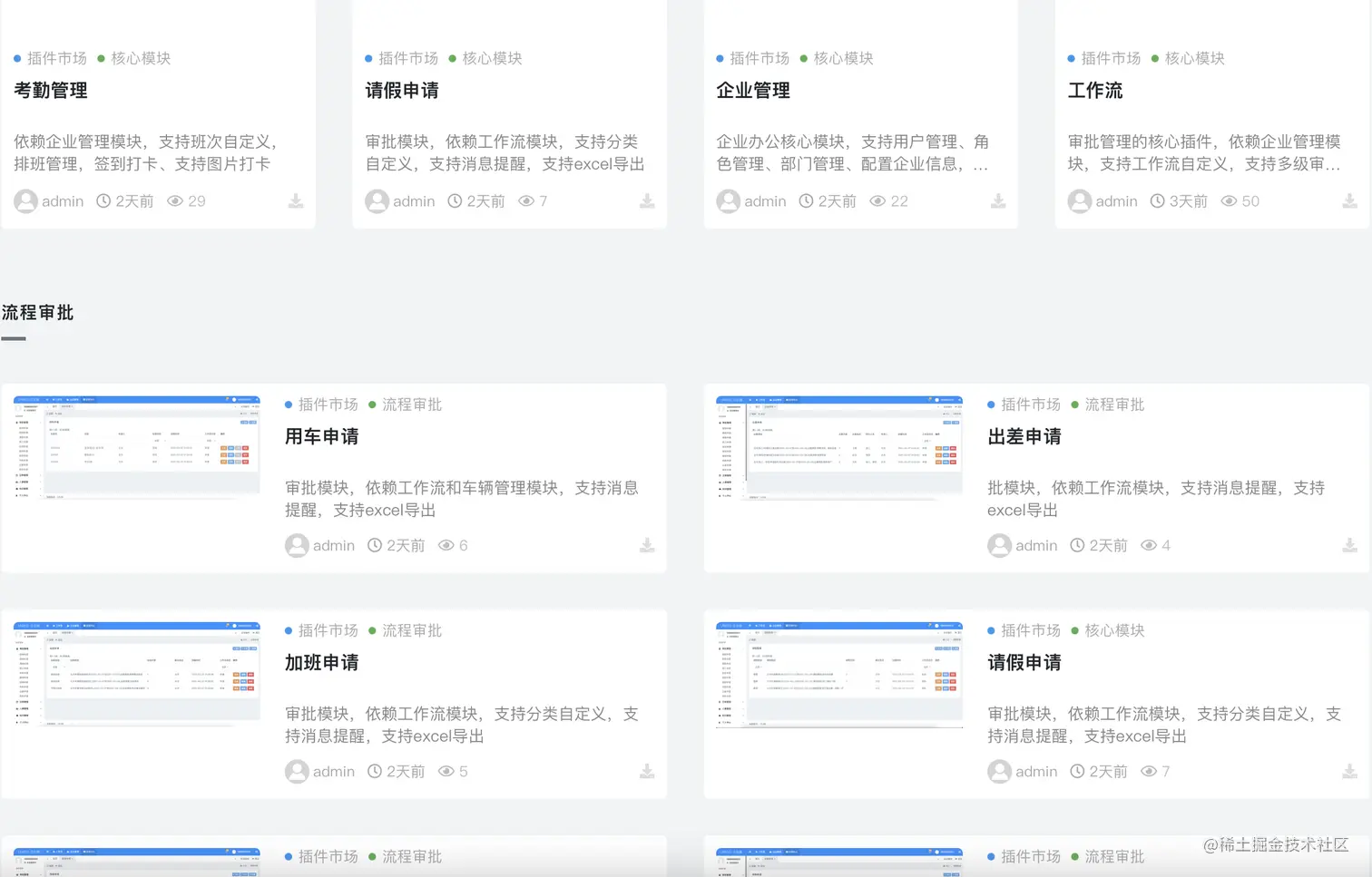Screen dimensions: 1372x877
Task: Click the 稀土掘金技术社区 watermark text
Action: point(1277,845)
